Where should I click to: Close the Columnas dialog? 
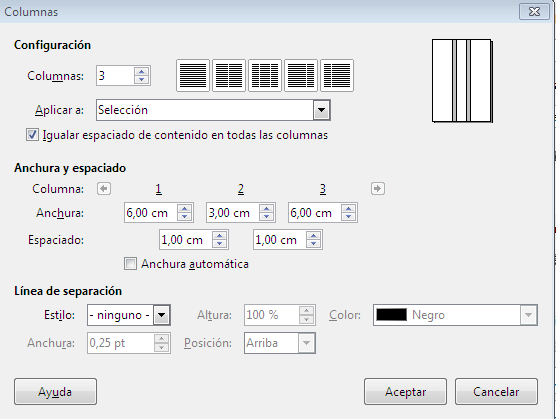pyautogui.click(x=534, y=12)
